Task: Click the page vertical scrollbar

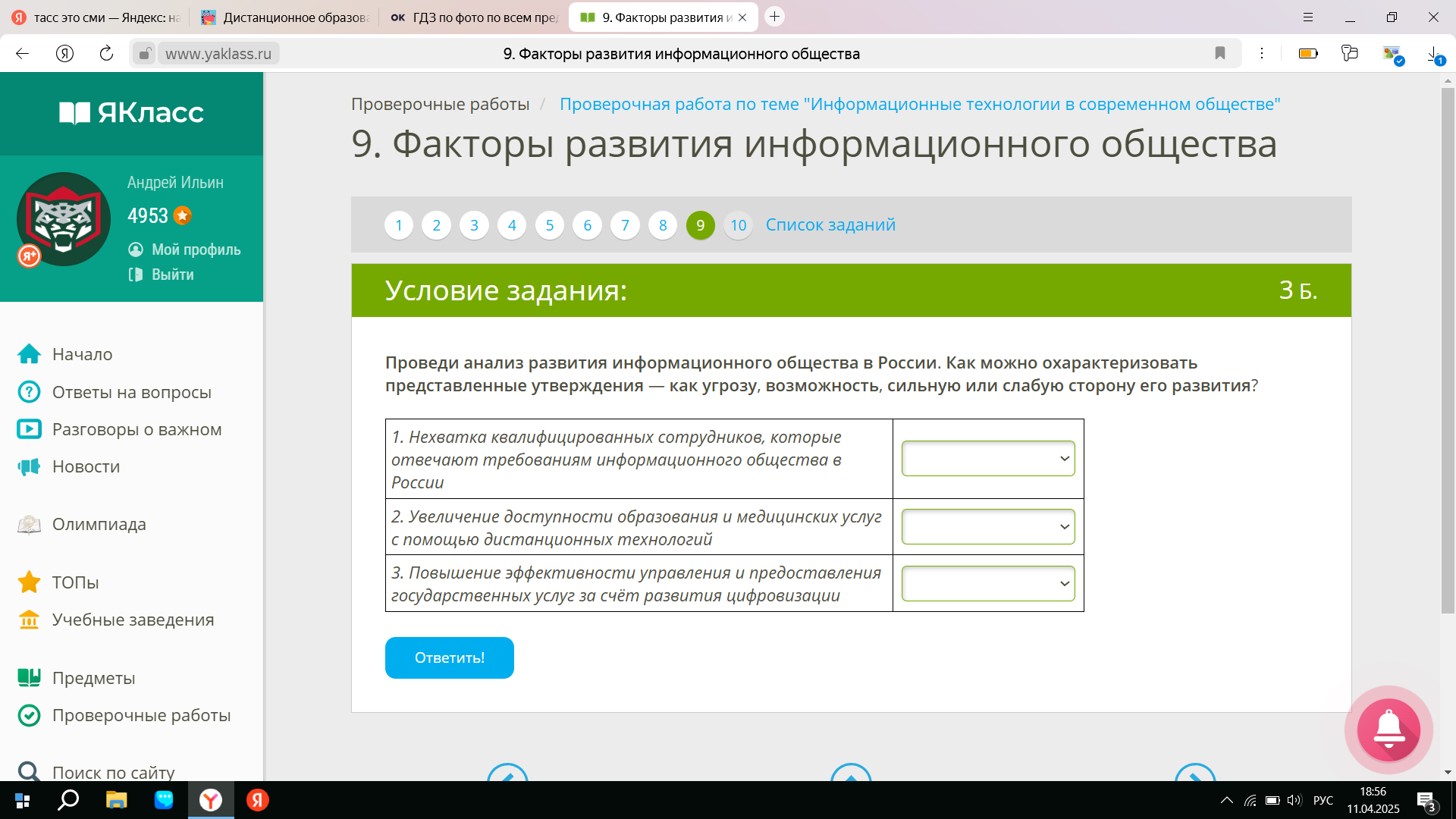Action: [1448, 350]
